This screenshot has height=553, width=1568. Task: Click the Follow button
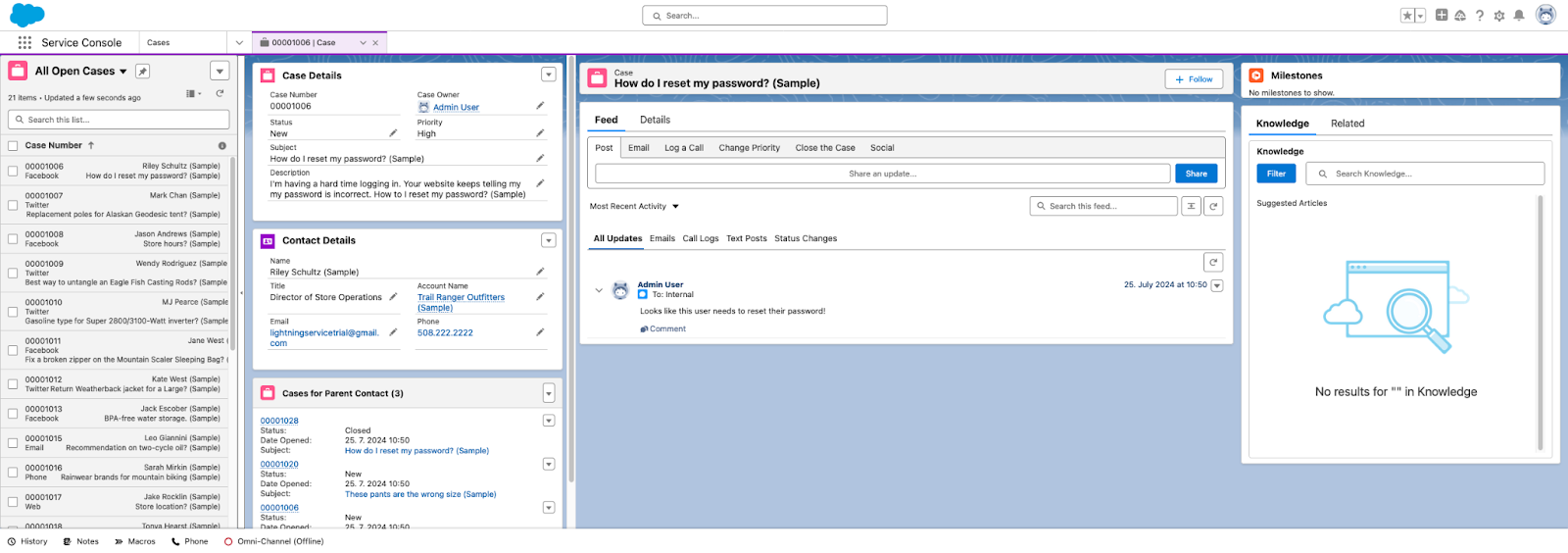click(1194, 79)
